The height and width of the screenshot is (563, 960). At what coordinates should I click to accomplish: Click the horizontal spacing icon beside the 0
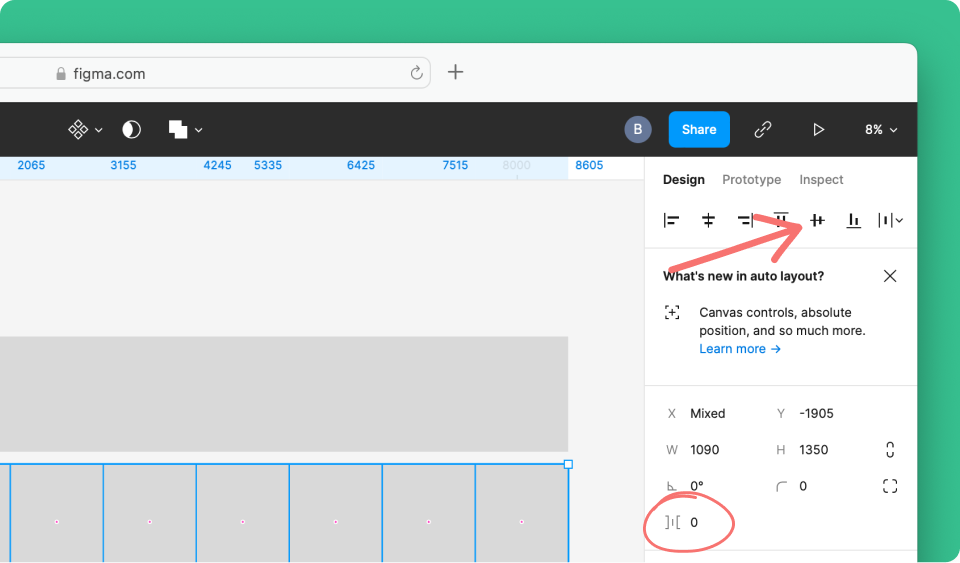[672, 522]
